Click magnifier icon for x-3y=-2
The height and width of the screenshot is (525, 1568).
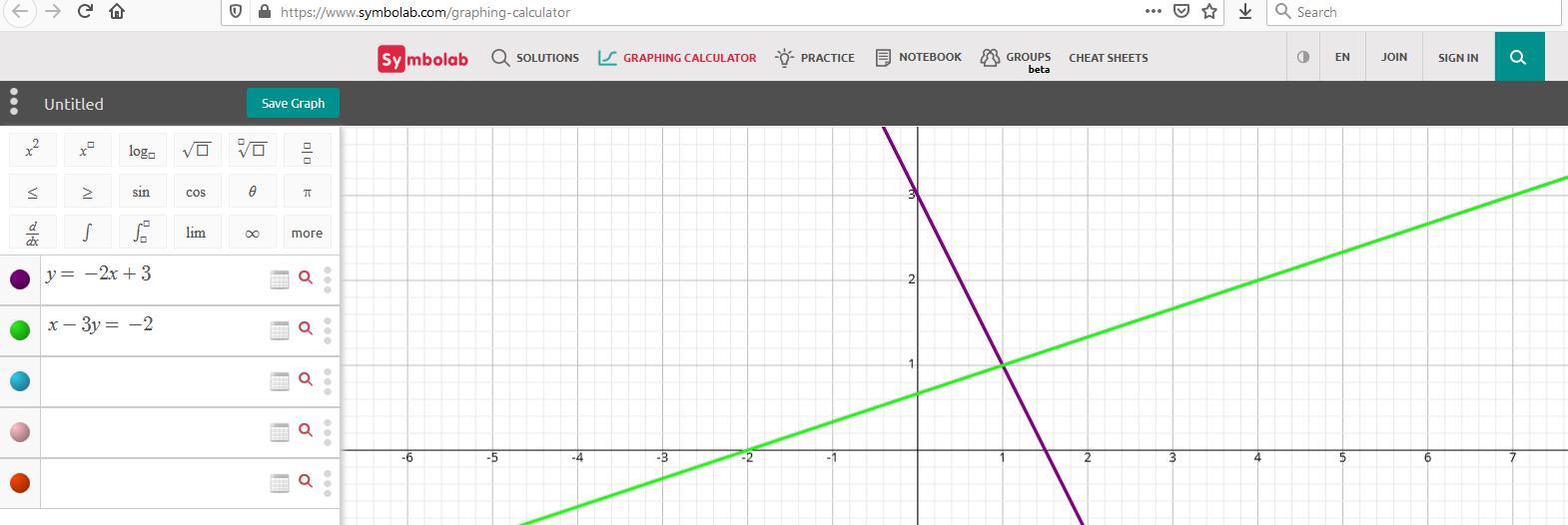coord(306,328)
